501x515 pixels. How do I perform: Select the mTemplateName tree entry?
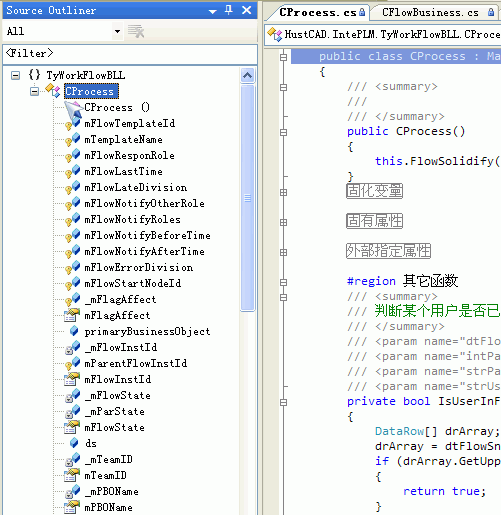pyautogui.click(x=123, y=139)
